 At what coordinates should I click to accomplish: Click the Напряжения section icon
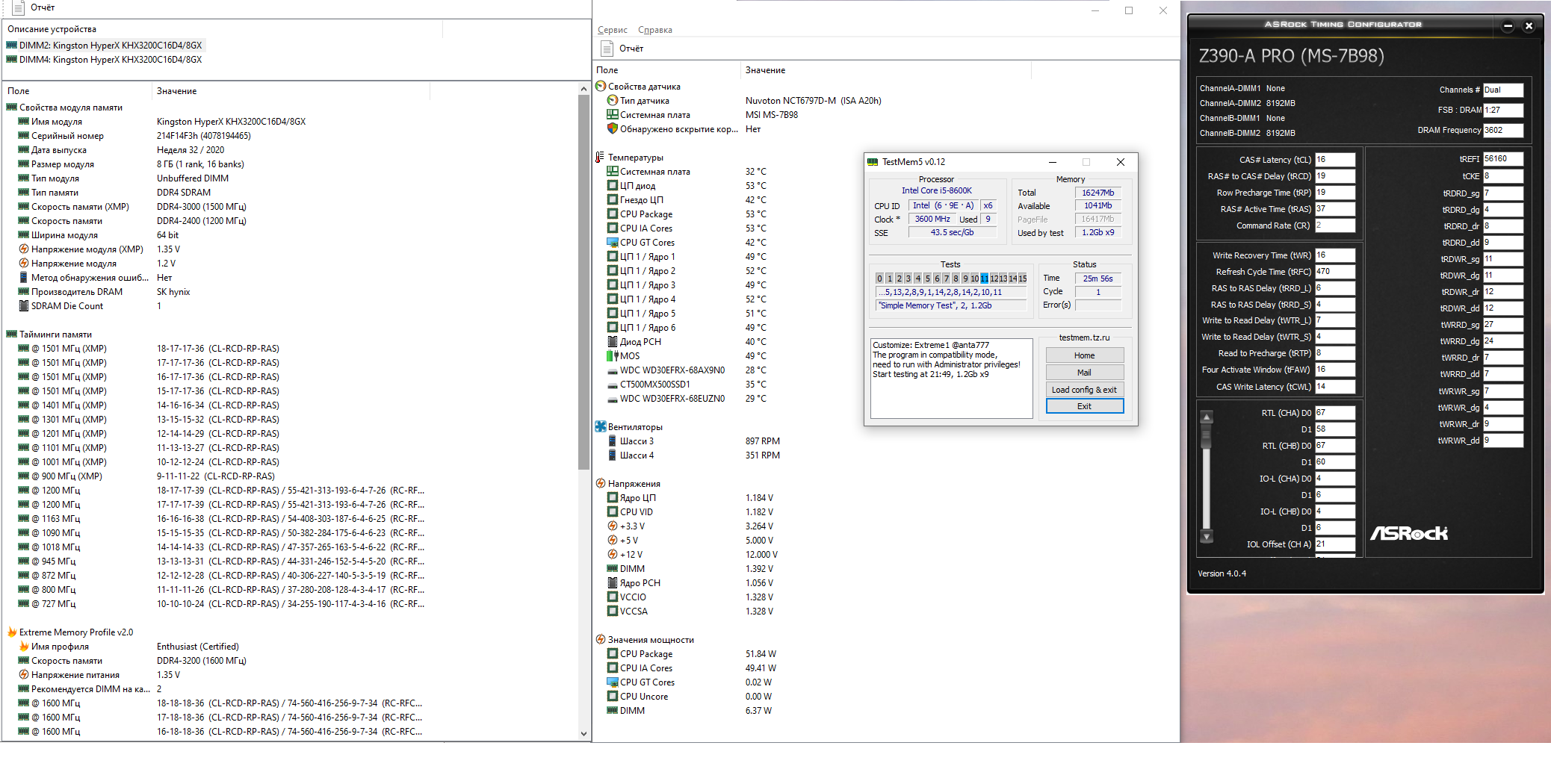tap(601, 484)
